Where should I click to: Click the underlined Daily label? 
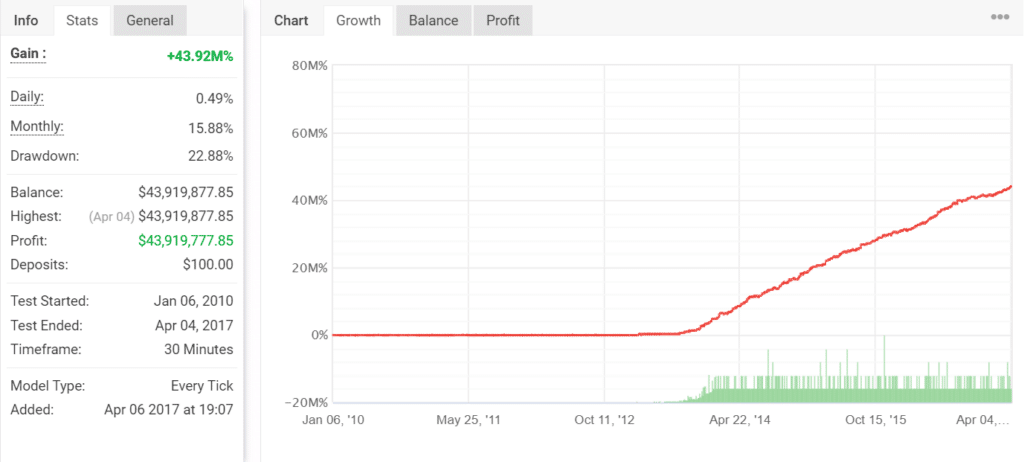[27, 97]
